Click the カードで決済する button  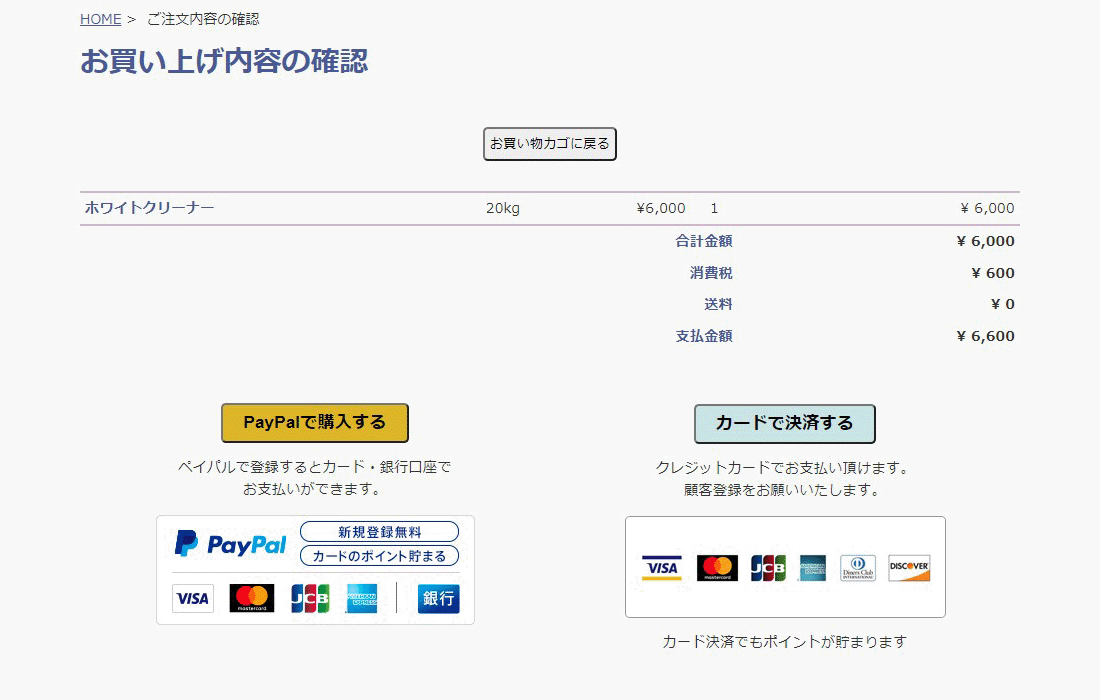coord(784,423)
